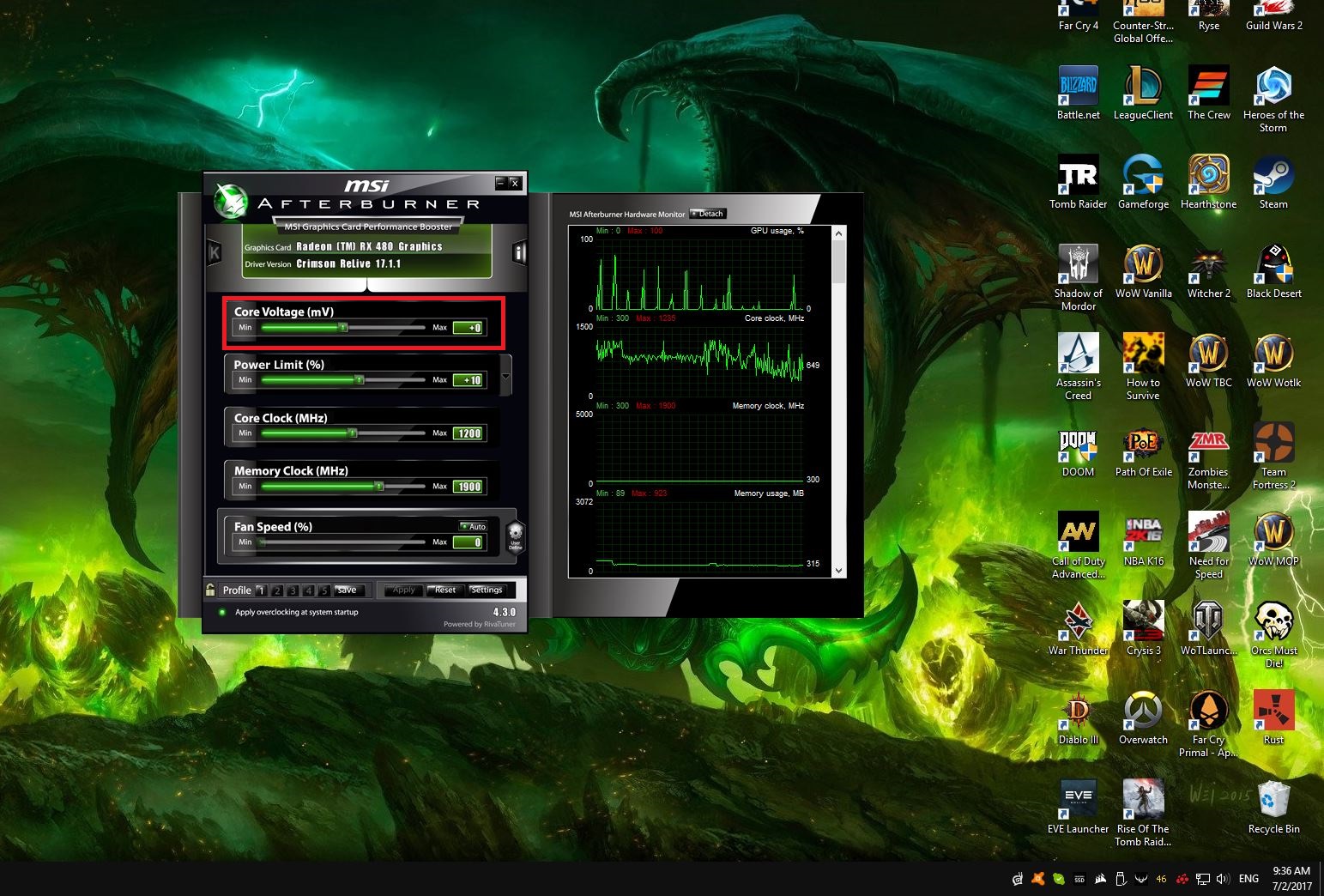The width and height of the screenshot is (1324, 896).
Task: Select profile slot 3
Action: pyautogui.click(x=293, y=590)
